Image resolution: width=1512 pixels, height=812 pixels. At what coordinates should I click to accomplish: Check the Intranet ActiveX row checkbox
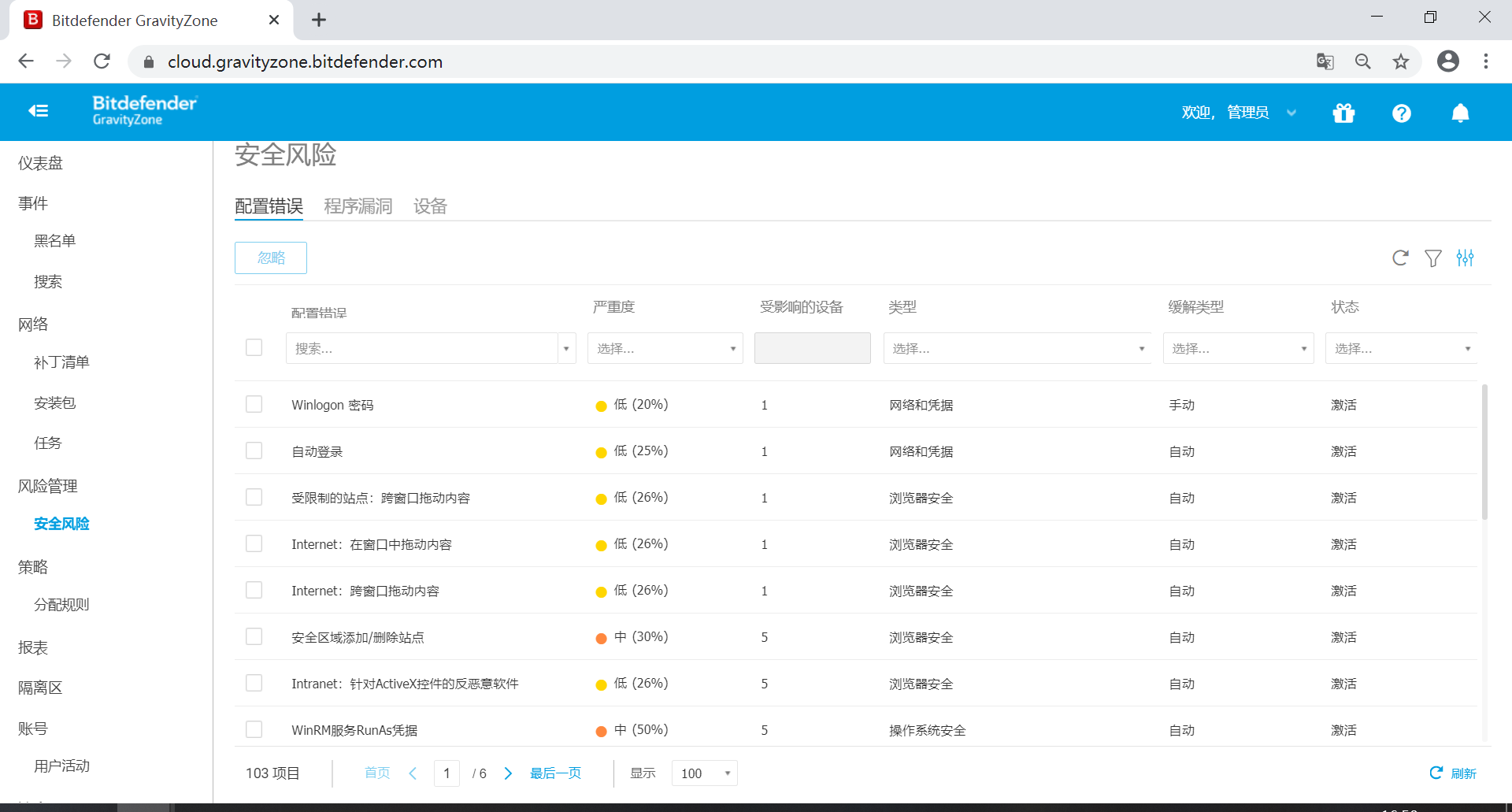pyautogui.click(x=254, y=683)
